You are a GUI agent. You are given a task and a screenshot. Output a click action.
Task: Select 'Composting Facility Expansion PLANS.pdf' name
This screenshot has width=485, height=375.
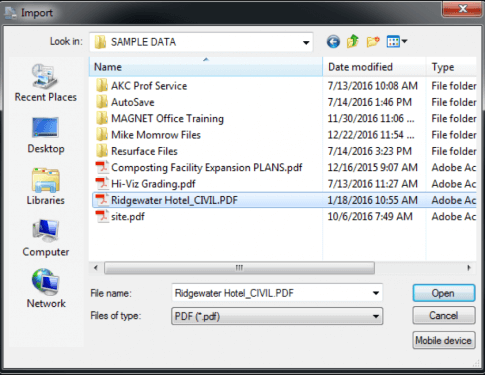click(x=207, y=168)
